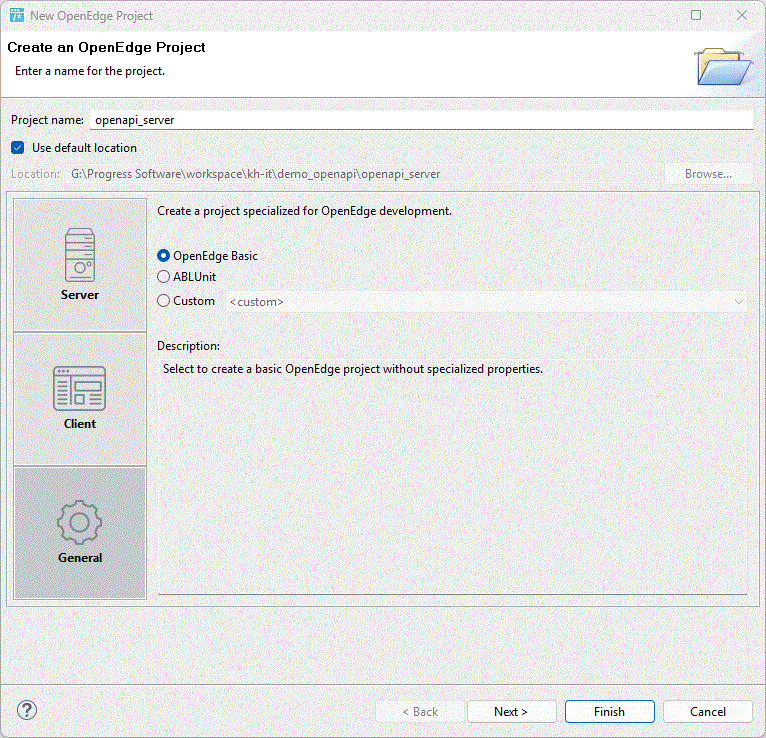
Task: Click into the Project name field
Action: [x=422, y=120]
